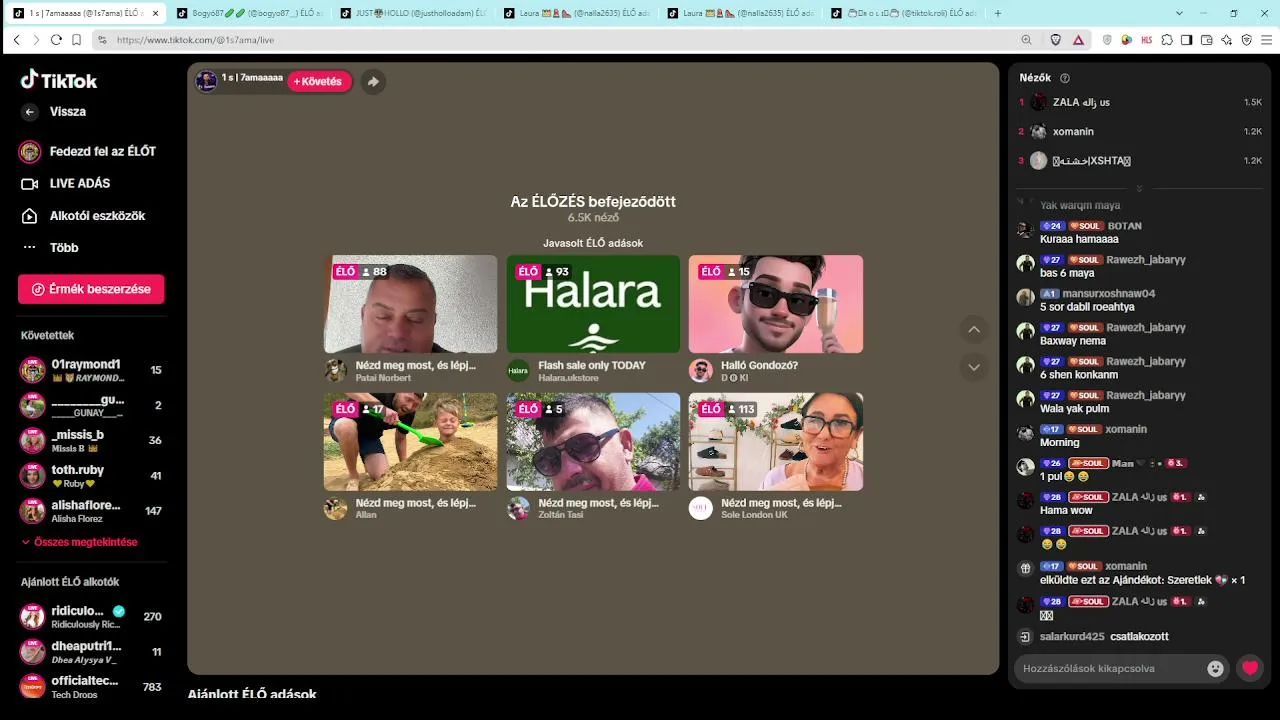Open Leo AI sparkle icon
1280x720 pixels.
(1226, 40)
